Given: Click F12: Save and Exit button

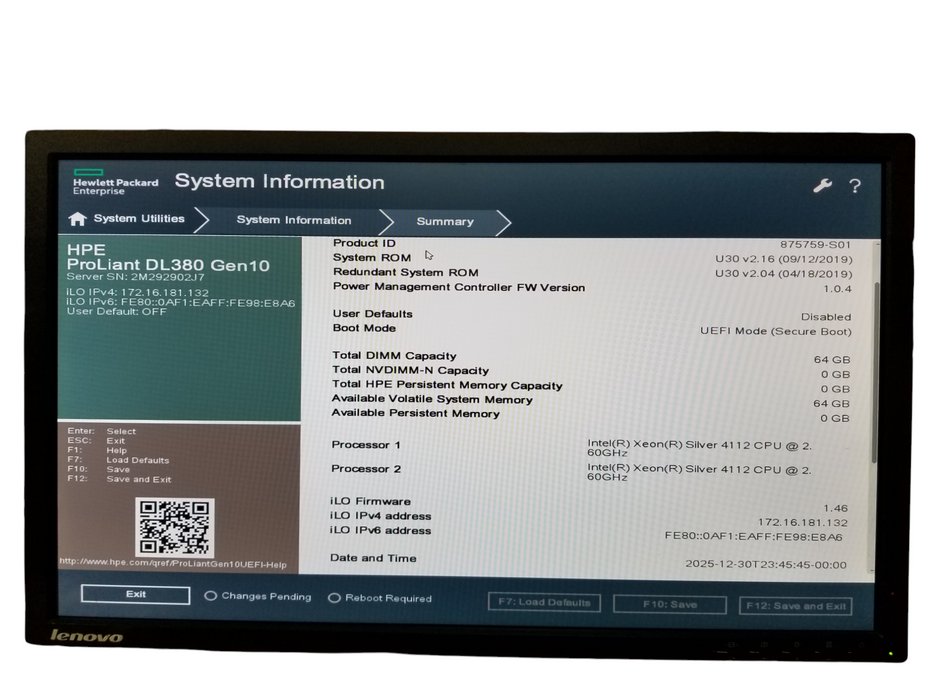Looking at the screenshot, I should click(x=796, y=606).
